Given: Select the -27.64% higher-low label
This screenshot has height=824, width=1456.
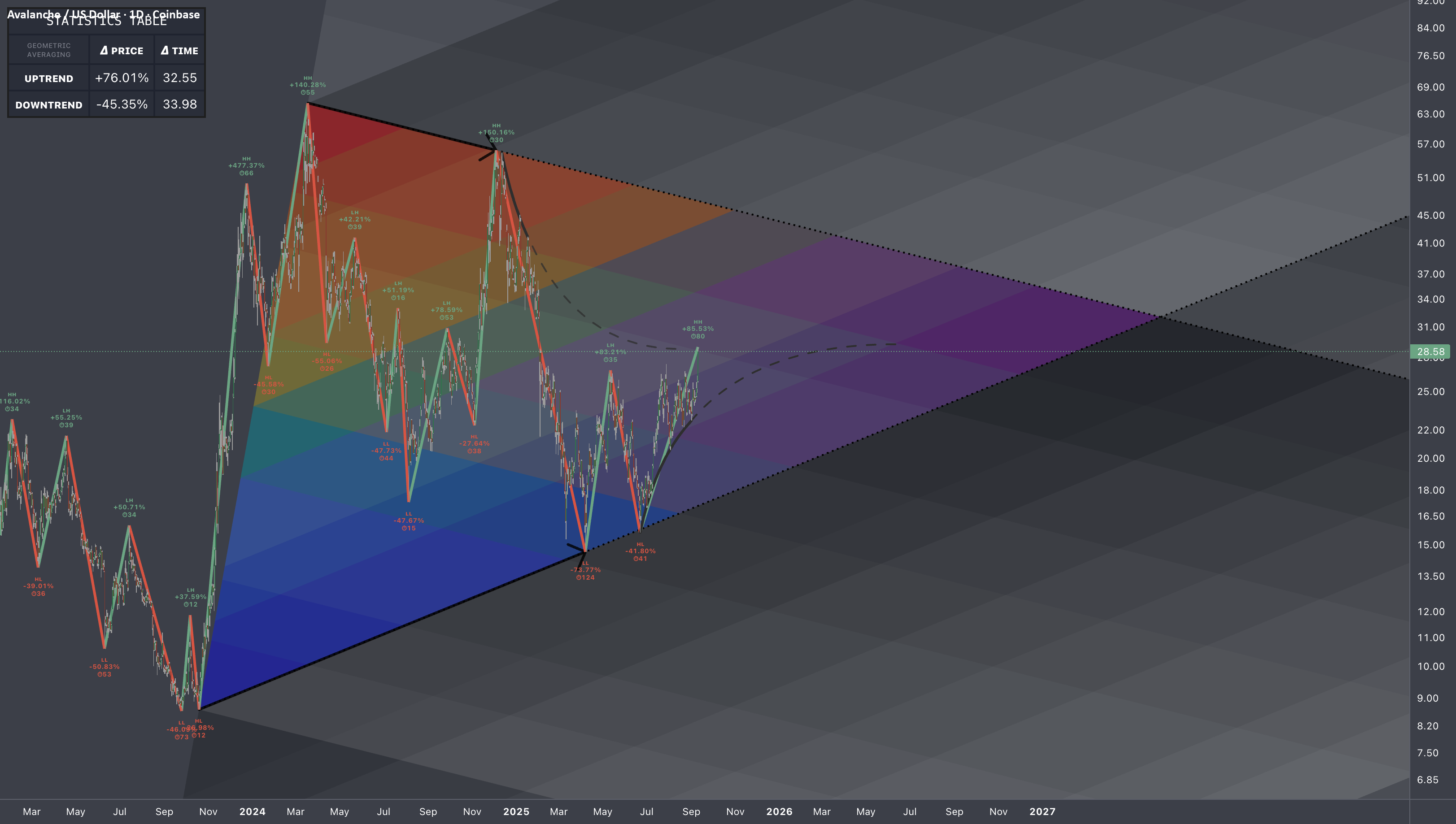Looking at the screenshot, I should tap(475, 444).
